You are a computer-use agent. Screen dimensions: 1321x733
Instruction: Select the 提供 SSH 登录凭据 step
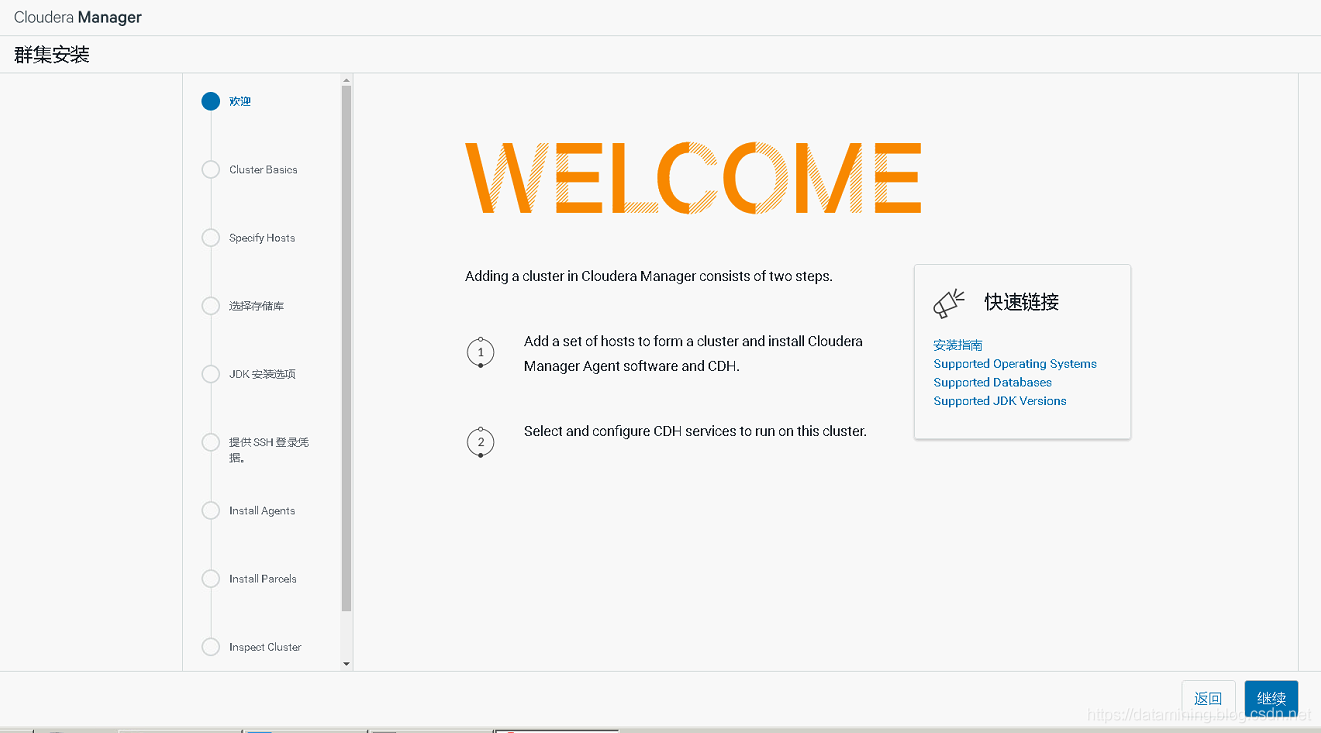coord(269,450)
